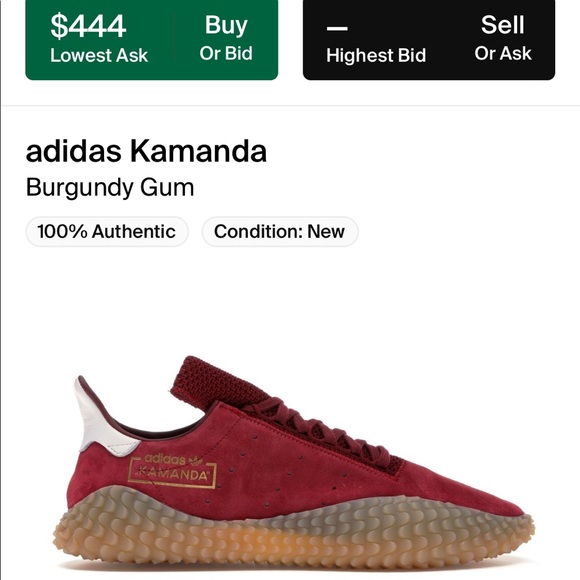Select the dash above Highest Bid
This screenshot has width=580, height=580.
pos(337,28)
